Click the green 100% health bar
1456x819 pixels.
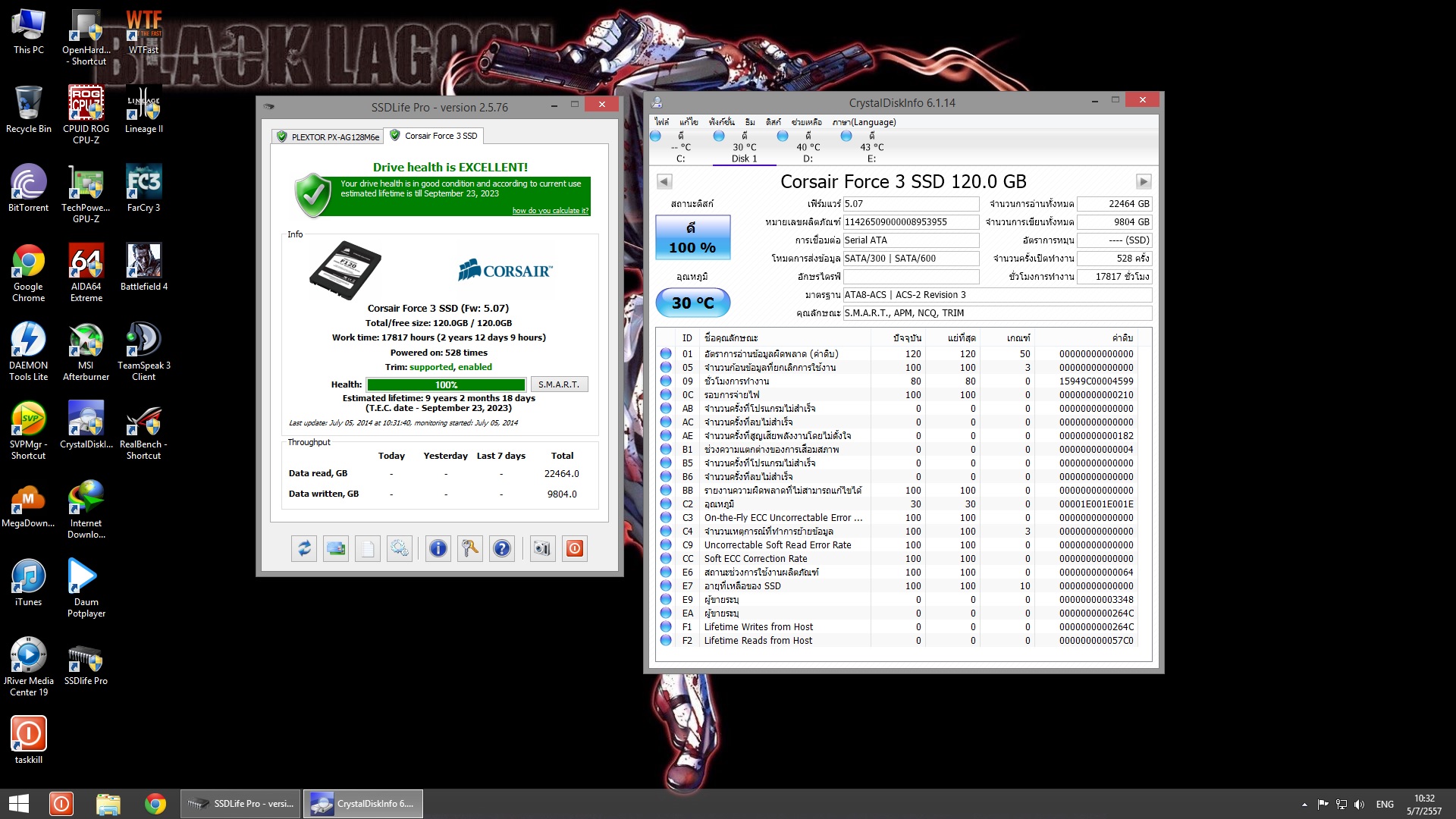(x=446, y=384)
